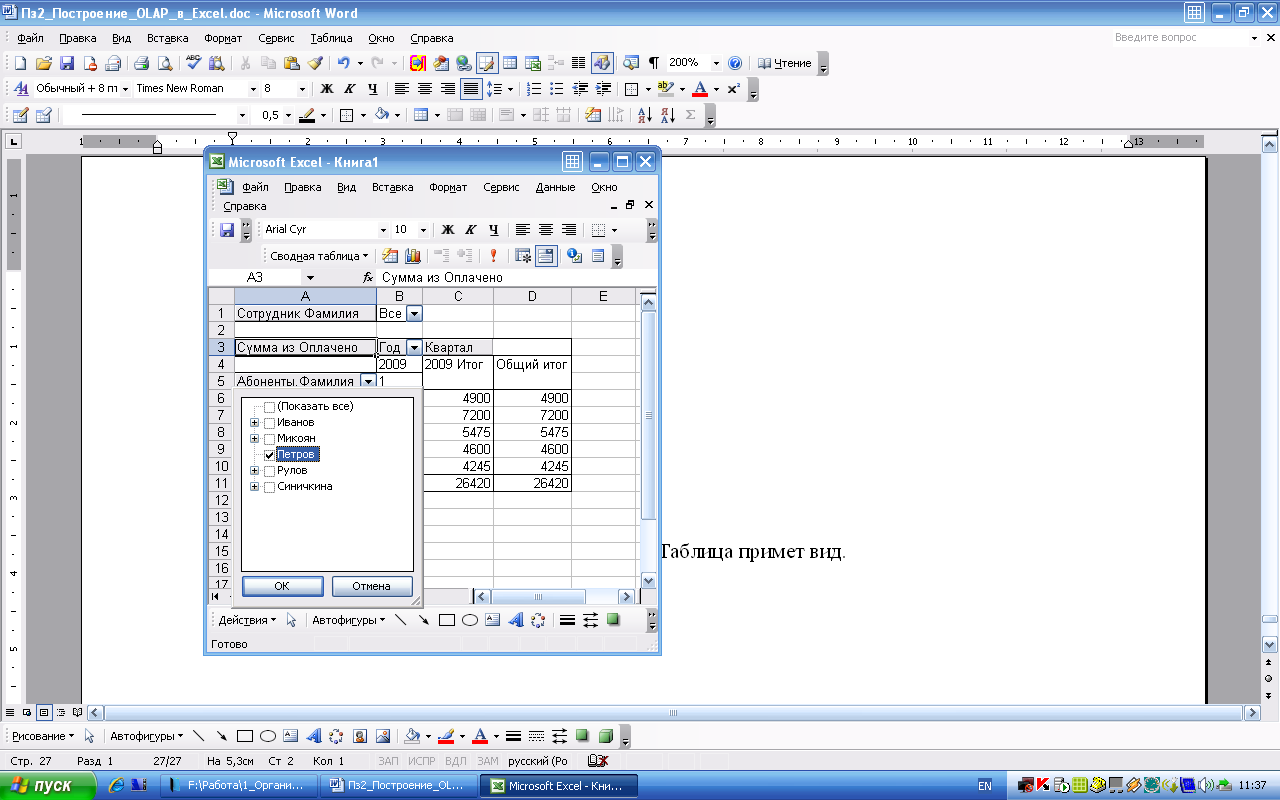Click the Excel PivotTable Chart Wizard icon
This screenshot has height=800, width=1280.
[412, 256]
